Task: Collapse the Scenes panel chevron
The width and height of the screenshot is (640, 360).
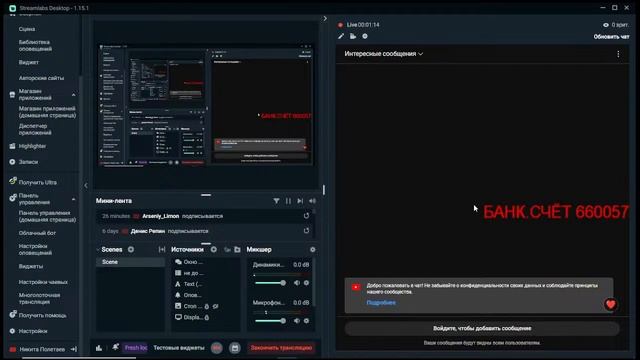Action: point(98,249)
